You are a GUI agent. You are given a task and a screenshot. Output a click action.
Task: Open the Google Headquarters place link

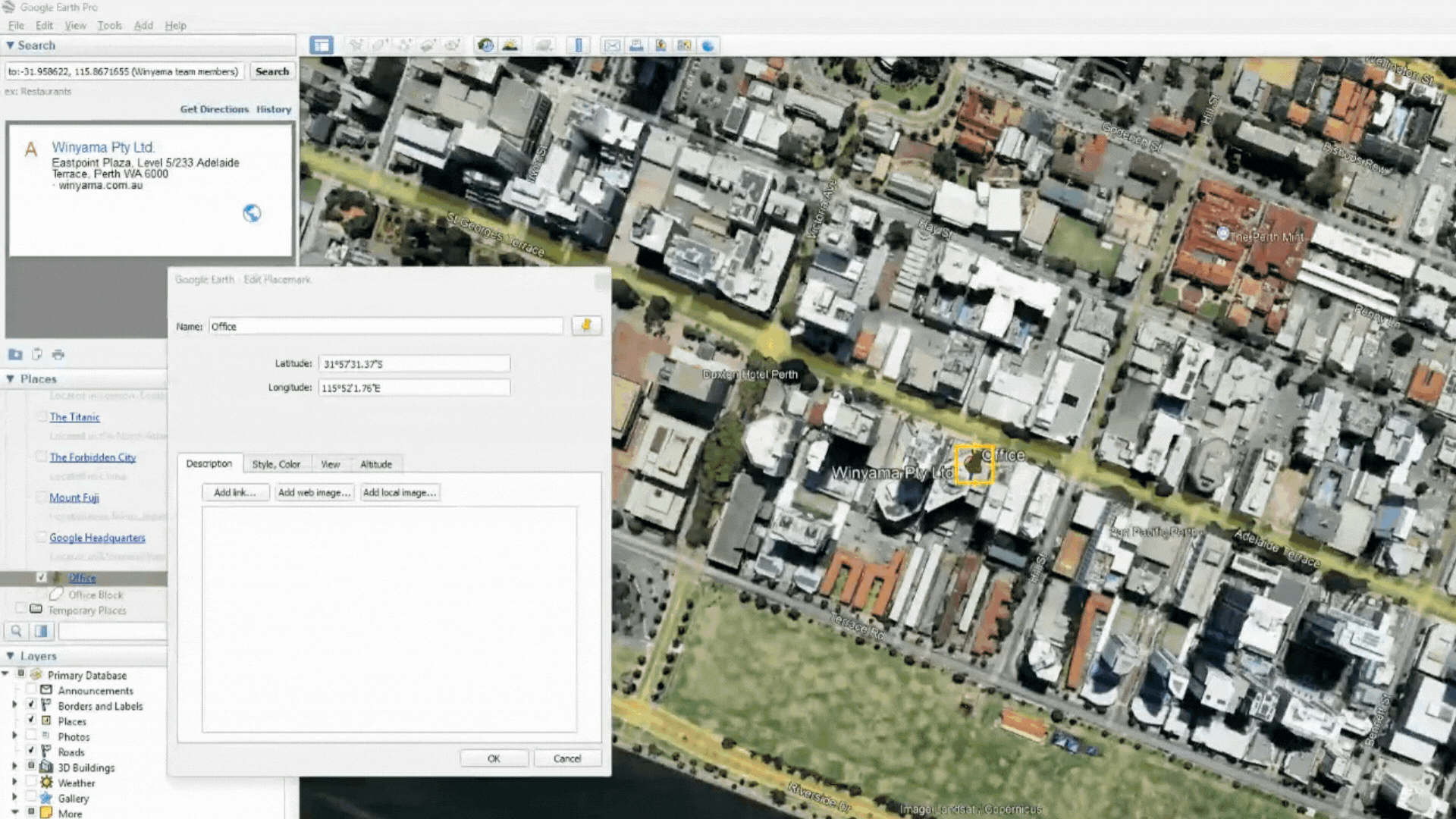tap(97, 538)
